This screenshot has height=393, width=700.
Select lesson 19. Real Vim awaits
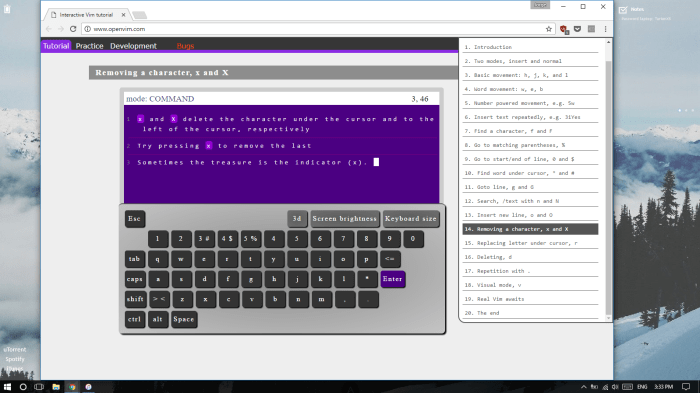click(x=530, y=299)
